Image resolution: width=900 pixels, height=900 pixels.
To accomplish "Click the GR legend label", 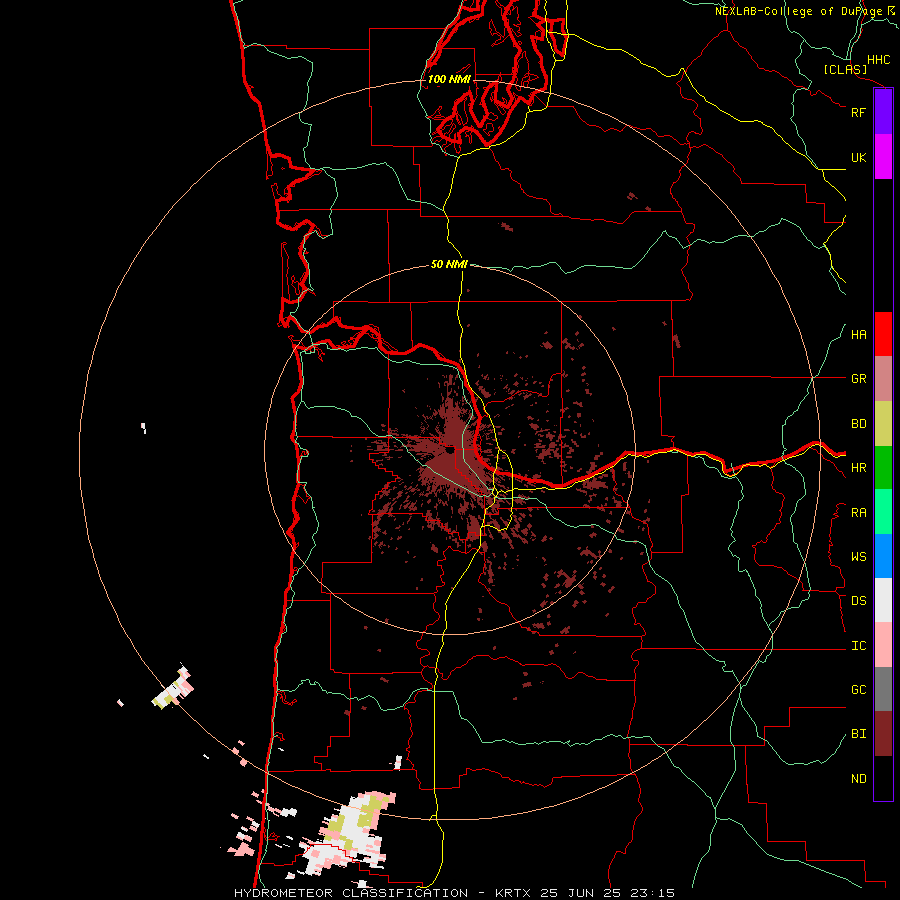I will (858, 379).
